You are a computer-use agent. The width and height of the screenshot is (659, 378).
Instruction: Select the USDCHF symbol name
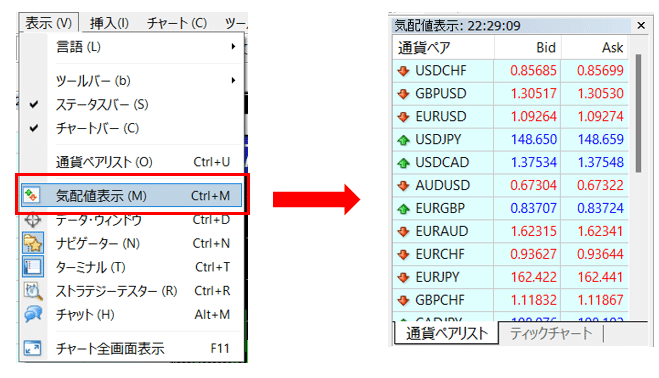(441, 71)
